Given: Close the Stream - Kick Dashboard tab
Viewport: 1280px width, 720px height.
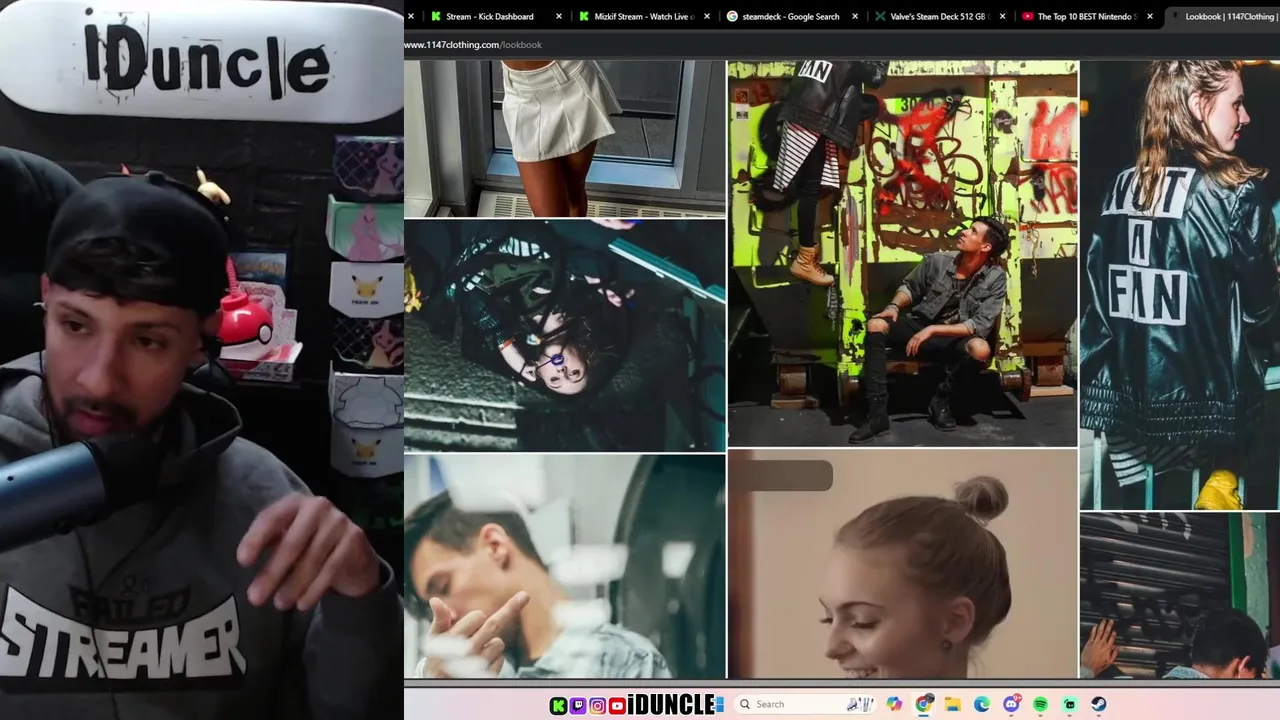Looking at the screenshot, I should [559, 16].
